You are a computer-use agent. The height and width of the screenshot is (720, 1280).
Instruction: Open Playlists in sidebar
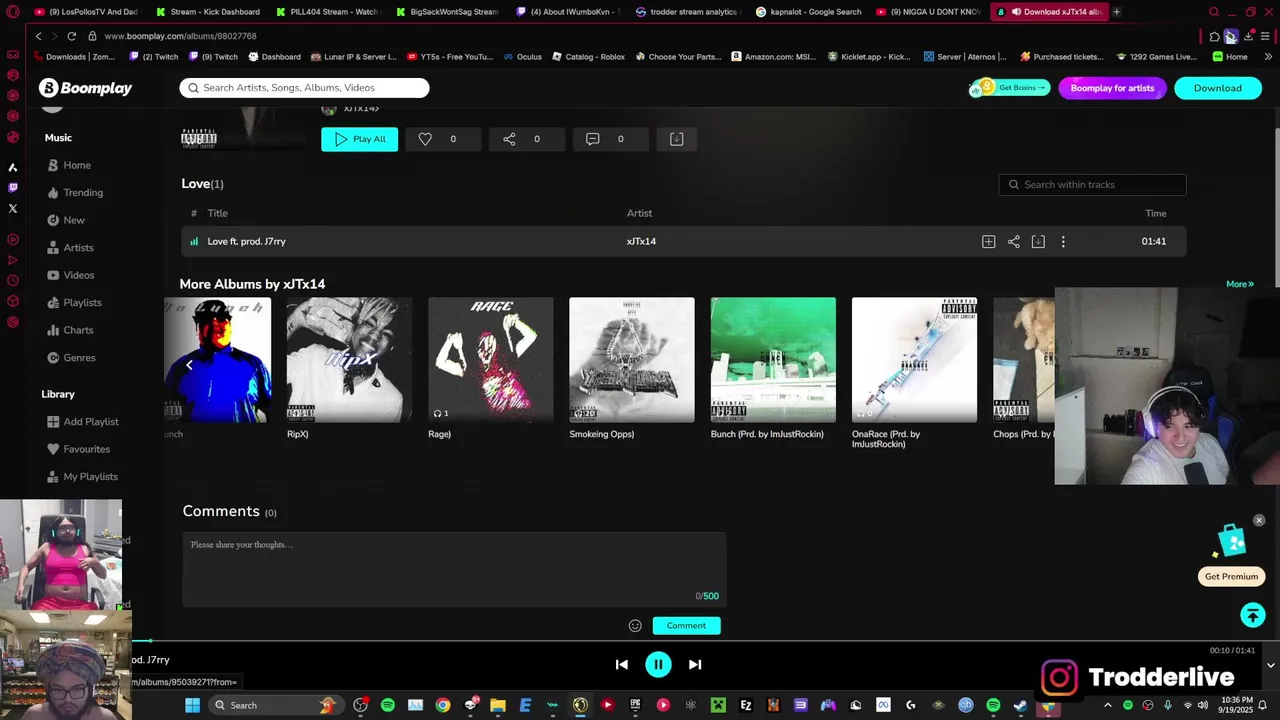pos(74,302)
